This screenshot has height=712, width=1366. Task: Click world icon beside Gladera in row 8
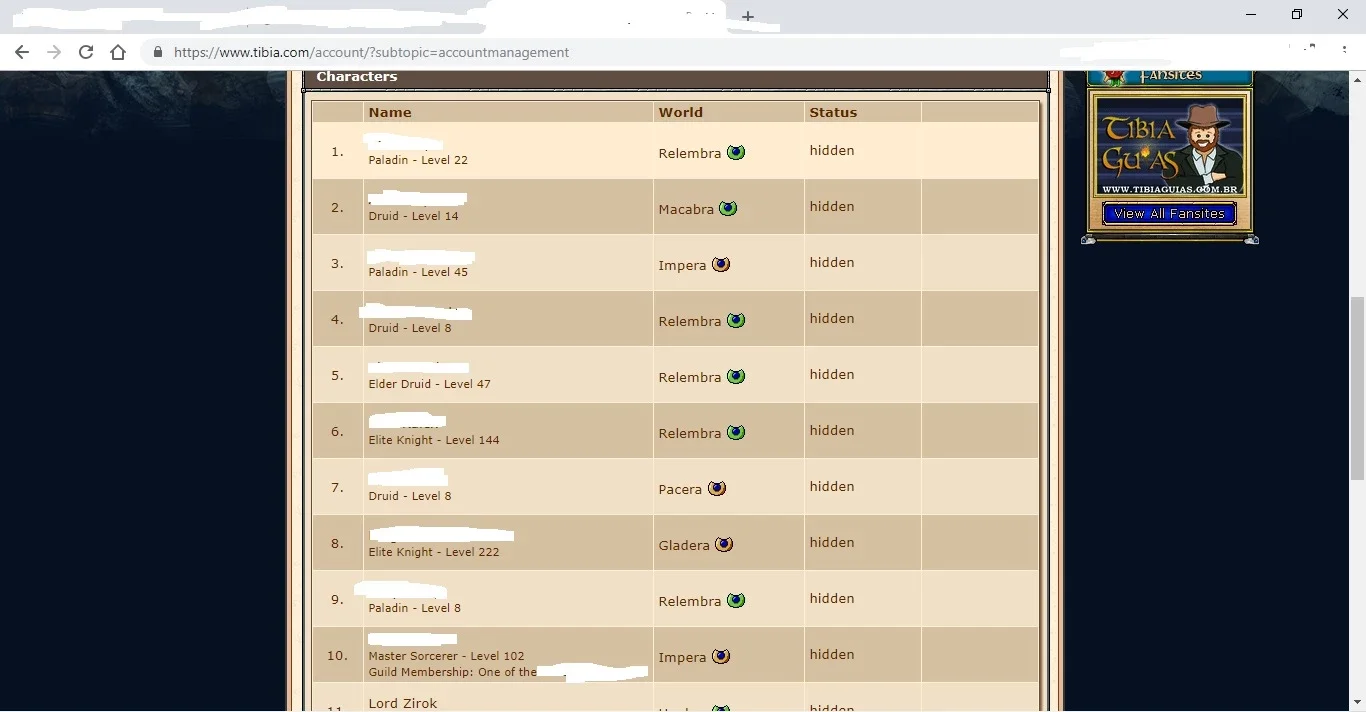[x=724, y=544]
